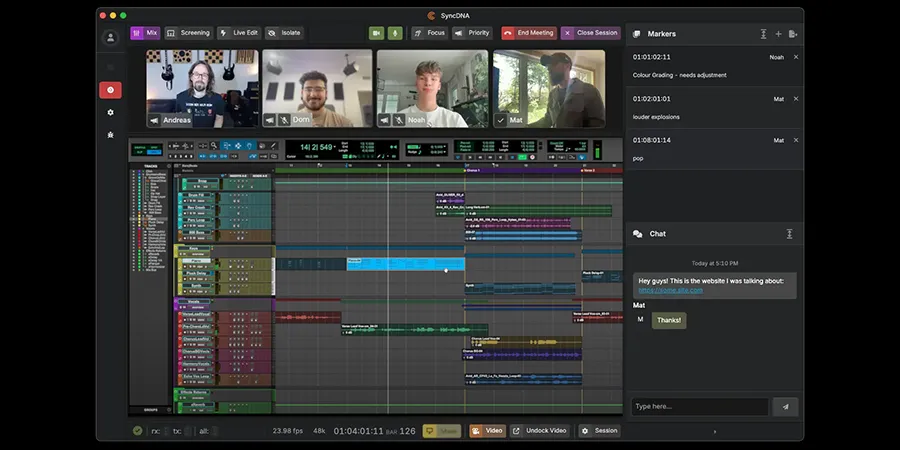Click the megaphone icon on Noah's video

click(385, 120)
